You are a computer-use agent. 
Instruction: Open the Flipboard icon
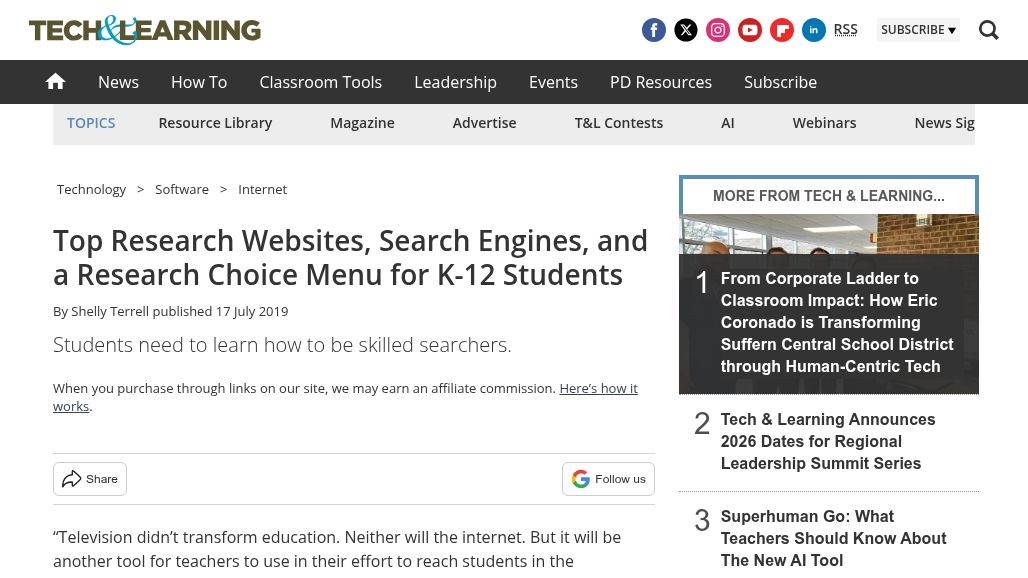782,30
